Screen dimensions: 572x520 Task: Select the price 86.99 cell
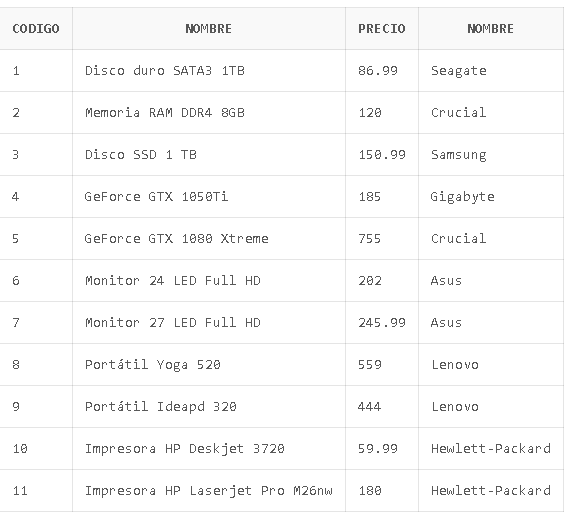point(382,70)
